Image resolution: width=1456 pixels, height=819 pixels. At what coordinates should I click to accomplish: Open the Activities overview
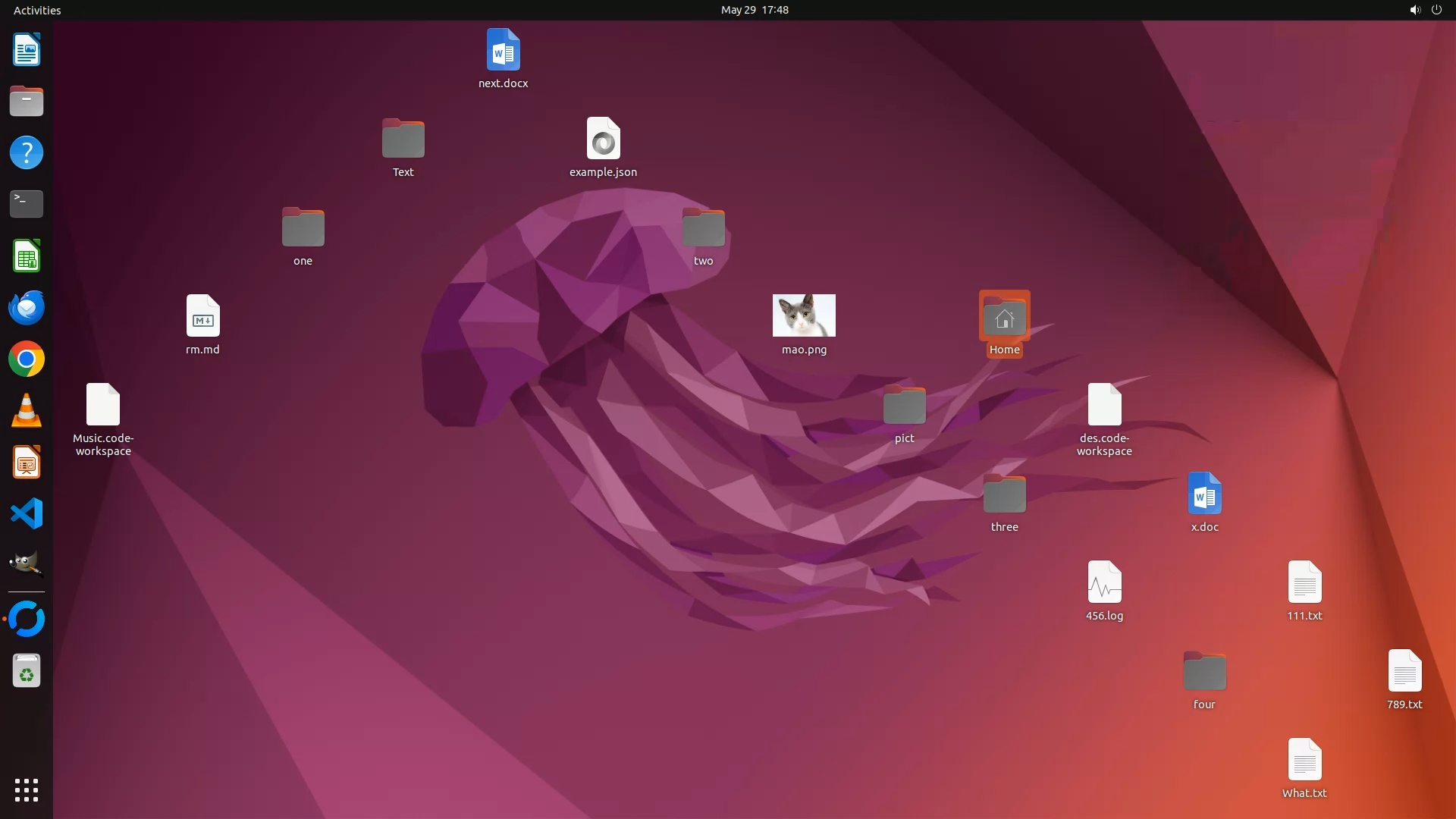[x=37, y=10]
